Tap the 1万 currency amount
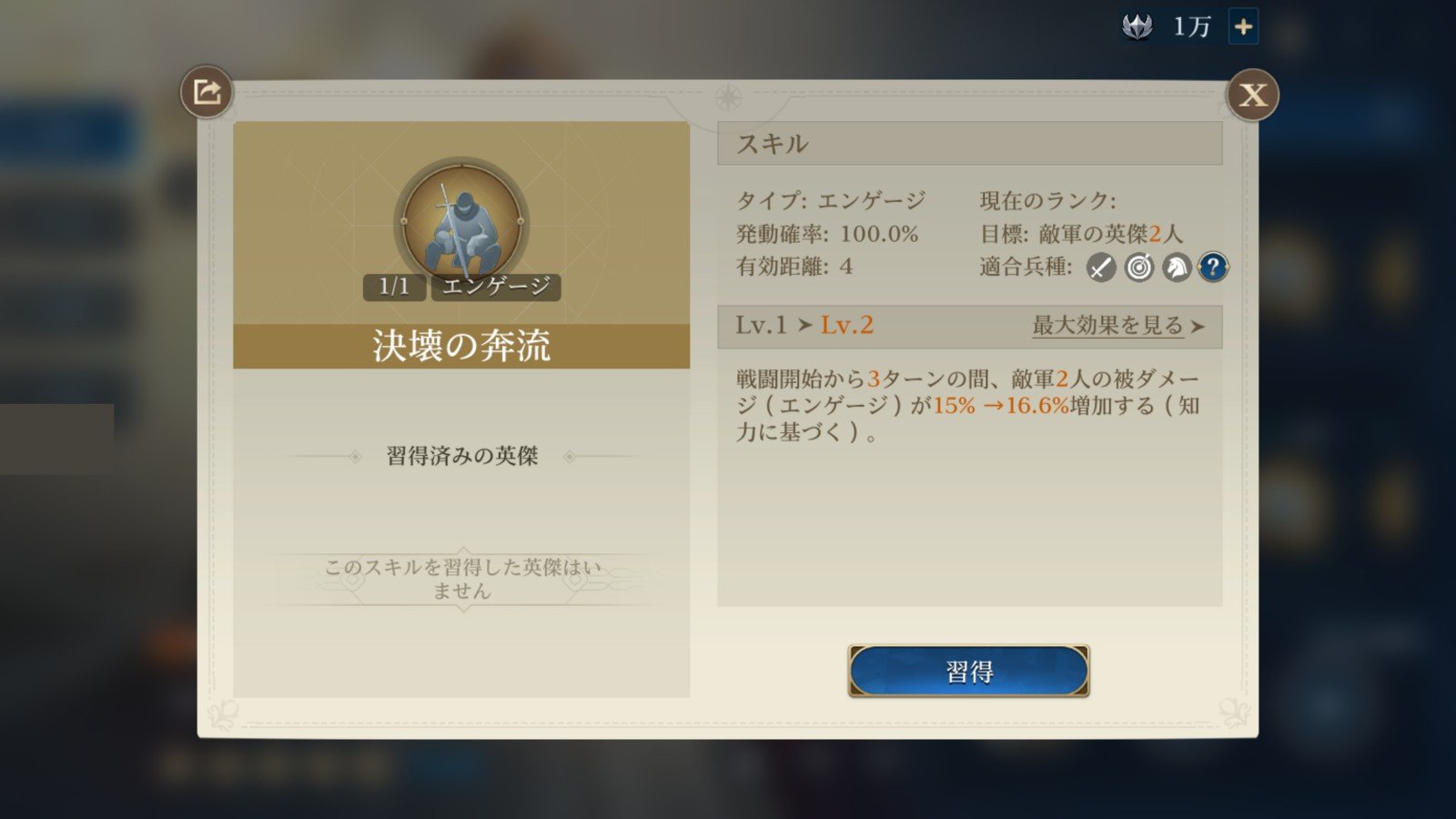 point(1191,27)
